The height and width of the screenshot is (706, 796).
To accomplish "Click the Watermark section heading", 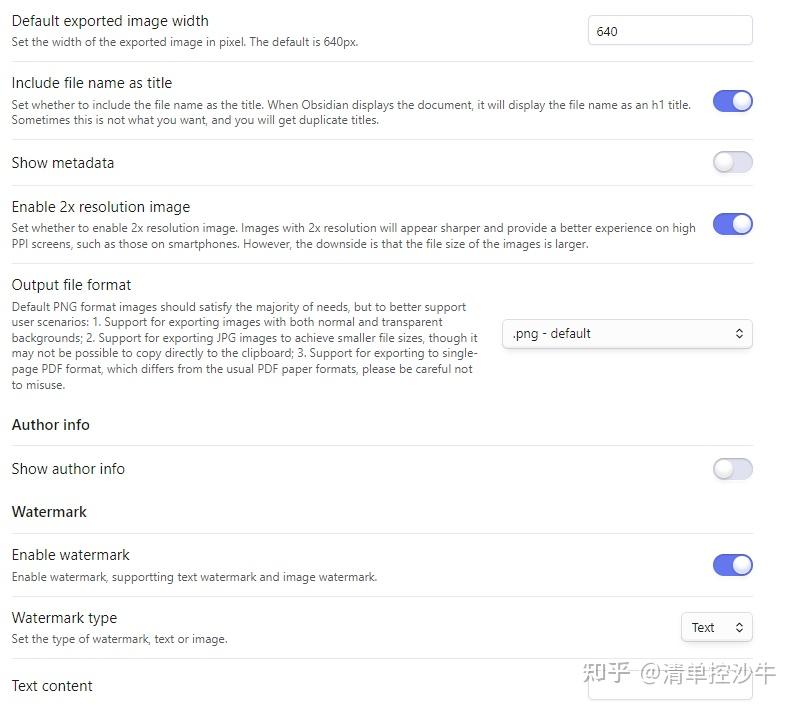I will (49, 512).
